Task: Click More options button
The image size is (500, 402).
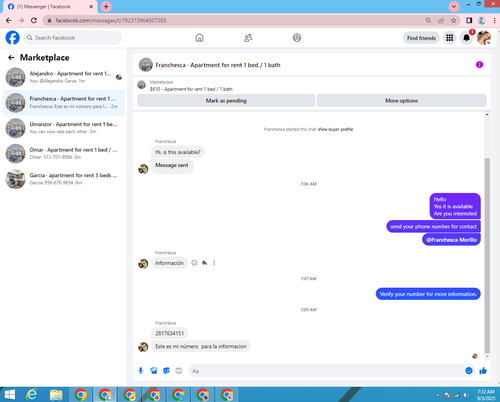Action: click(401, 101)
